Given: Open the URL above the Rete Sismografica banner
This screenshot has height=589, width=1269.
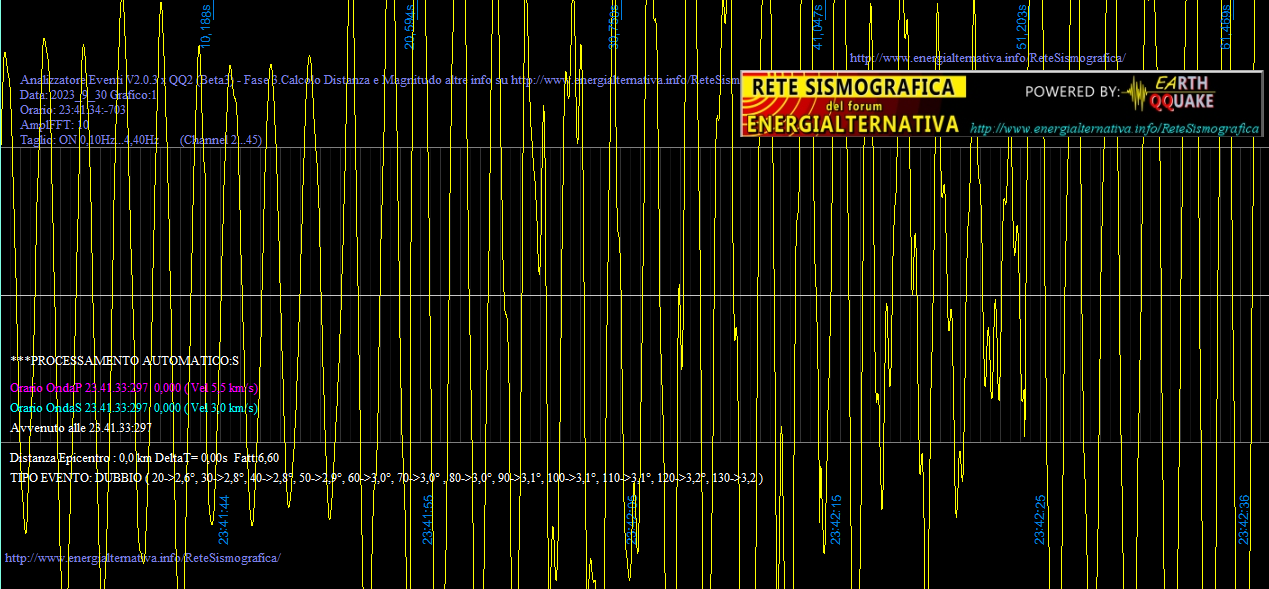Looking at the screenshot, I should tap(987, 58).
